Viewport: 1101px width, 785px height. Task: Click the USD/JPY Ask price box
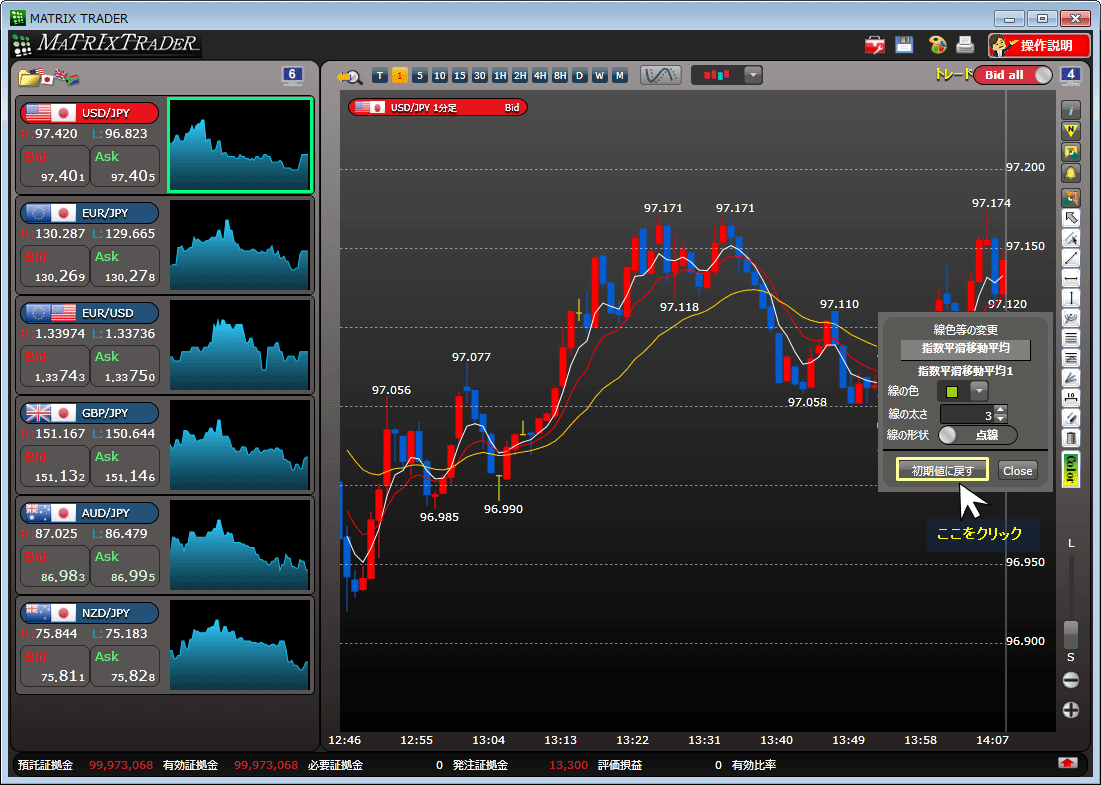(126, 166)
